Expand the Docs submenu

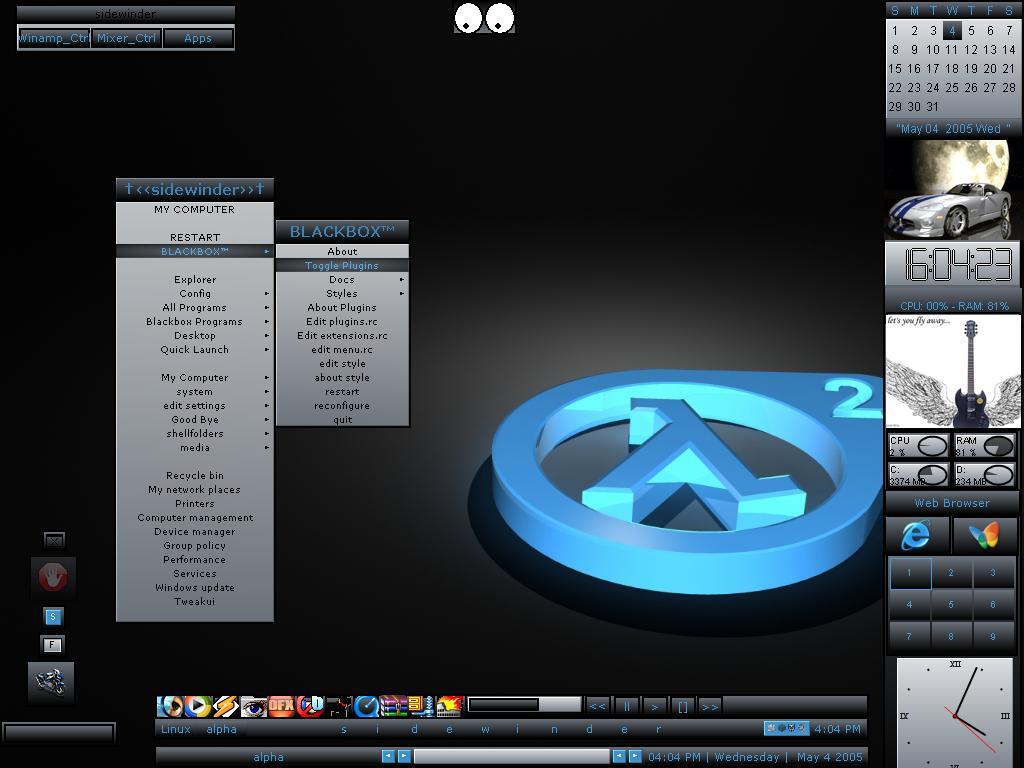point(342,280)
